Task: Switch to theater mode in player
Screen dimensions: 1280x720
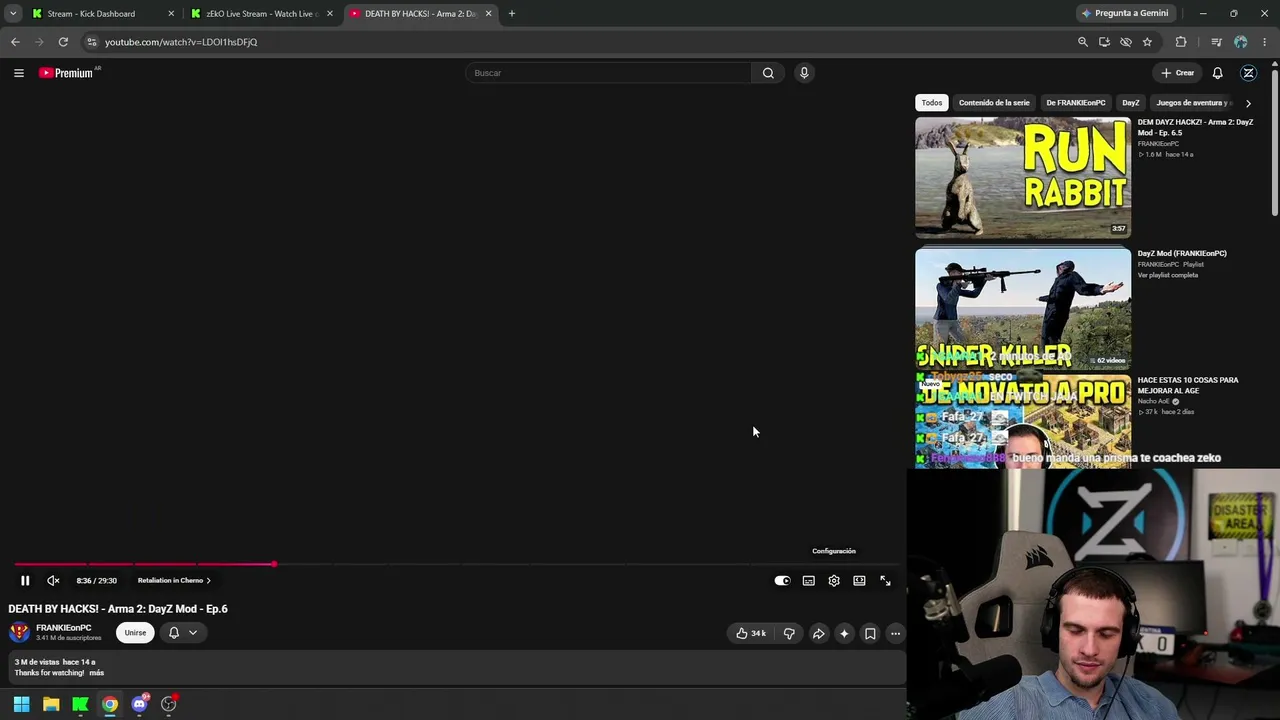Action: pyautogui.click(x=859, y=580)
